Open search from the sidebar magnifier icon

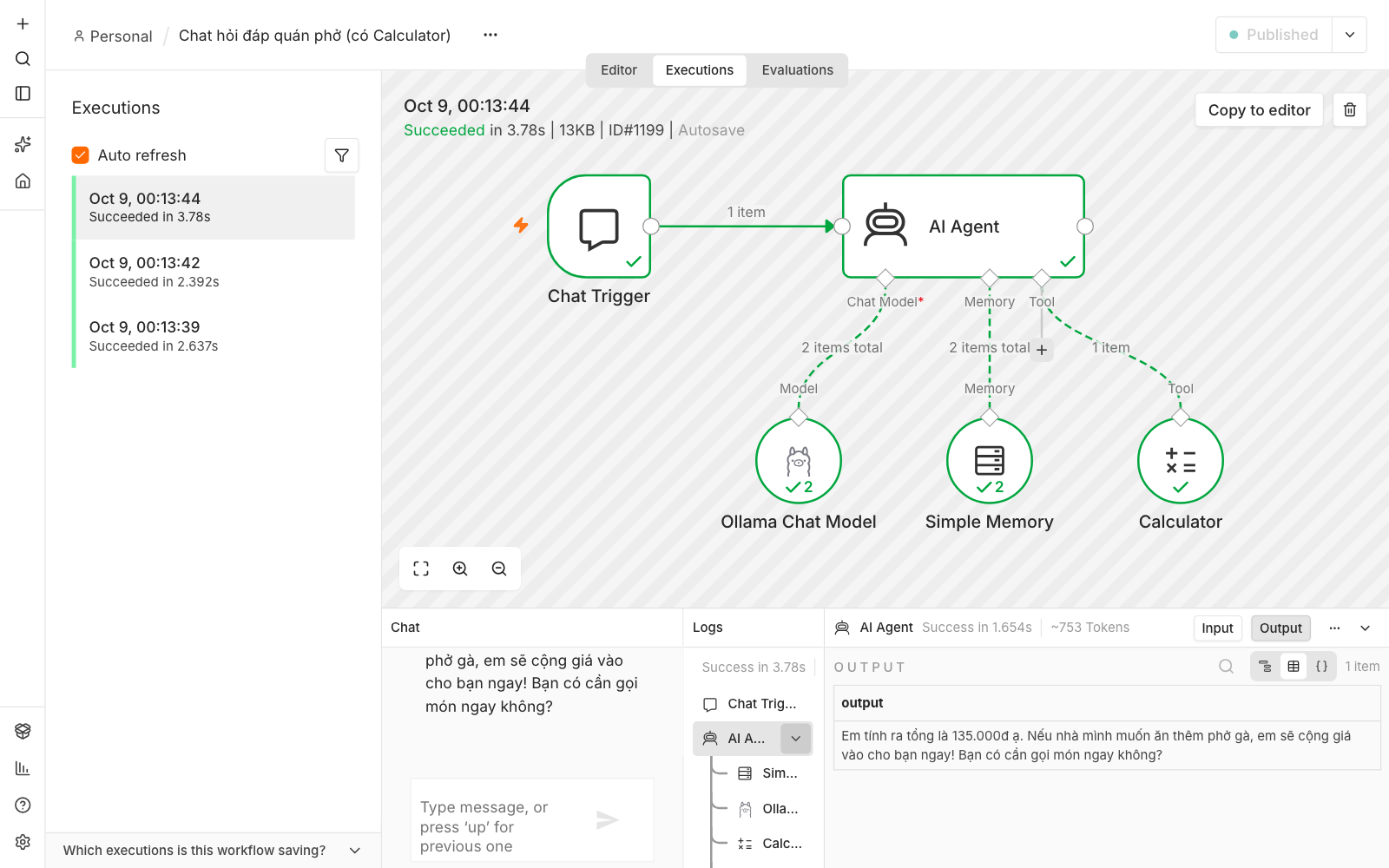click(x=23, y=58)
